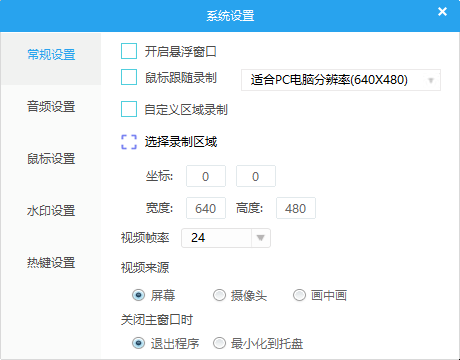The width and height of the screenshot is (460, 360).
Task: Expand the 视频帧率 dropdown arrow
Action: (x=261, y=238)
